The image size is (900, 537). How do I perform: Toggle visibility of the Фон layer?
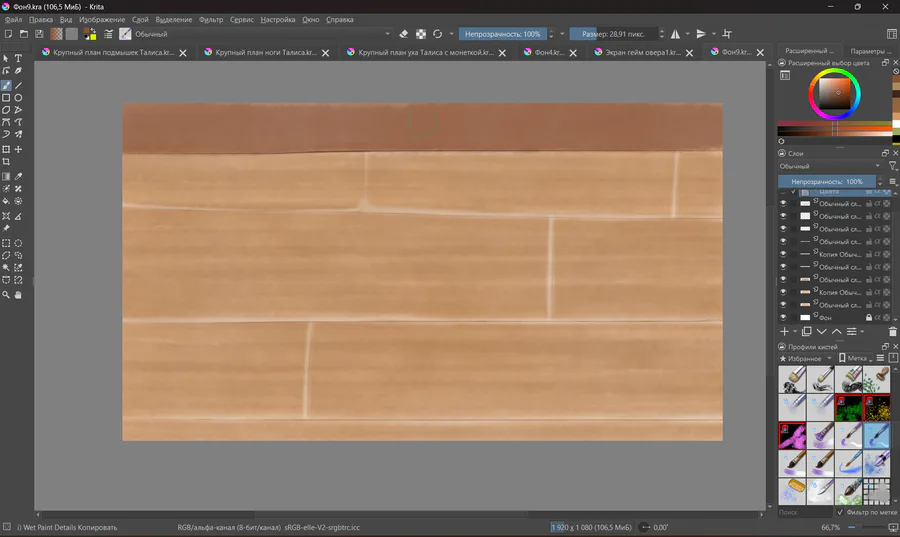coord(783,317)
